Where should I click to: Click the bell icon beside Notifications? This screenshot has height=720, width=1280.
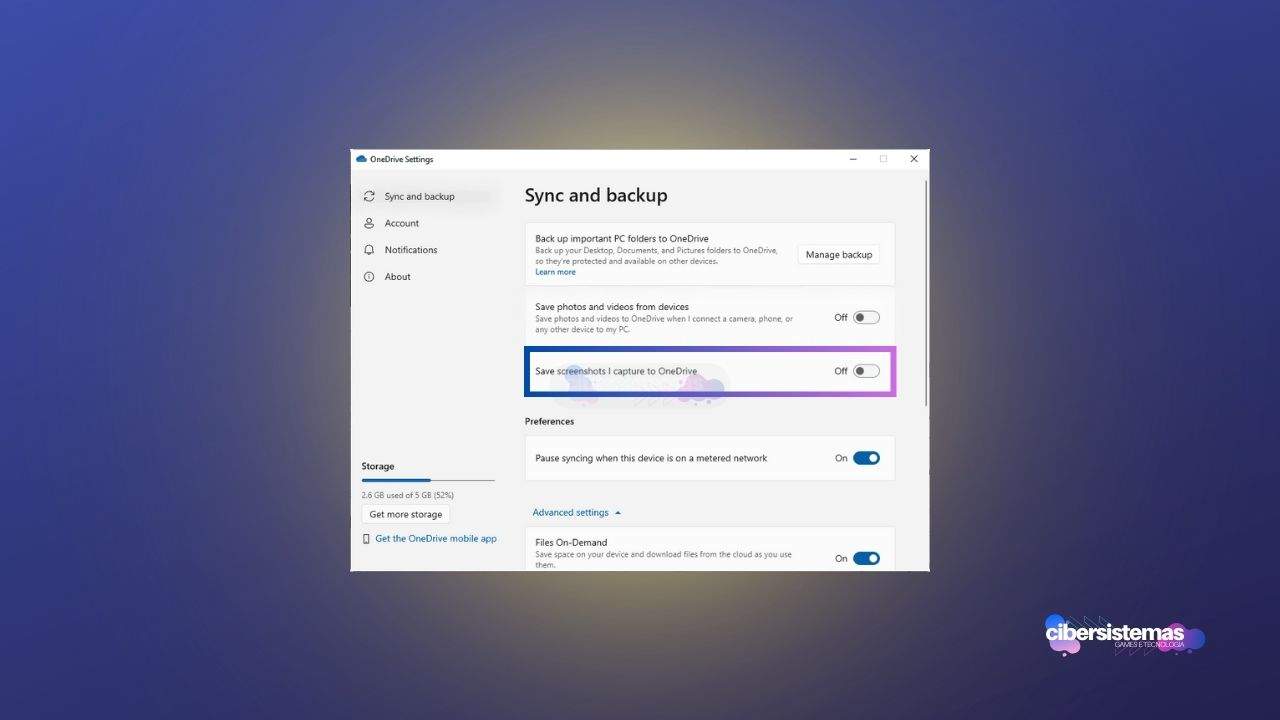click(369, 250)
